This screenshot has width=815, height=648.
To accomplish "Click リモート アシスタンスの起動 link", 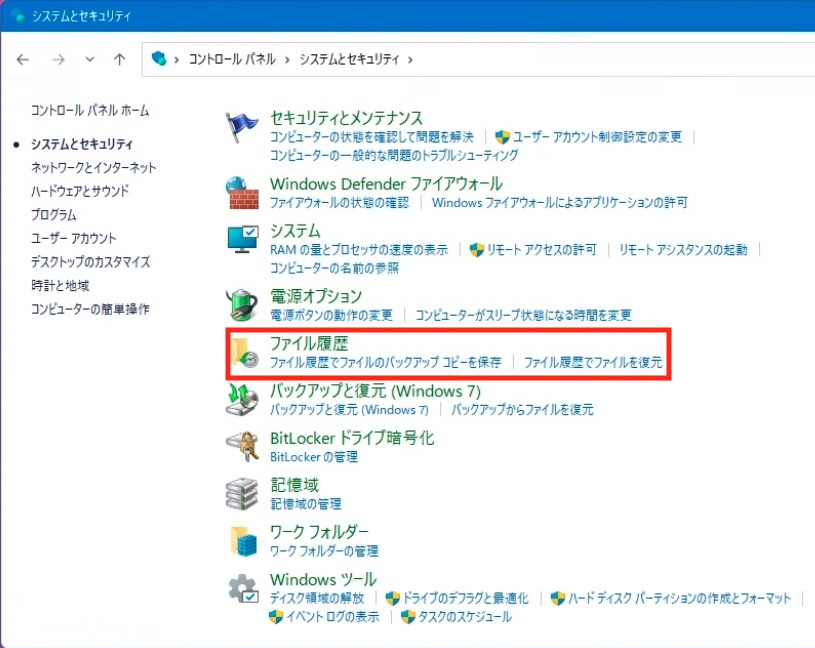I will [683, 250].
